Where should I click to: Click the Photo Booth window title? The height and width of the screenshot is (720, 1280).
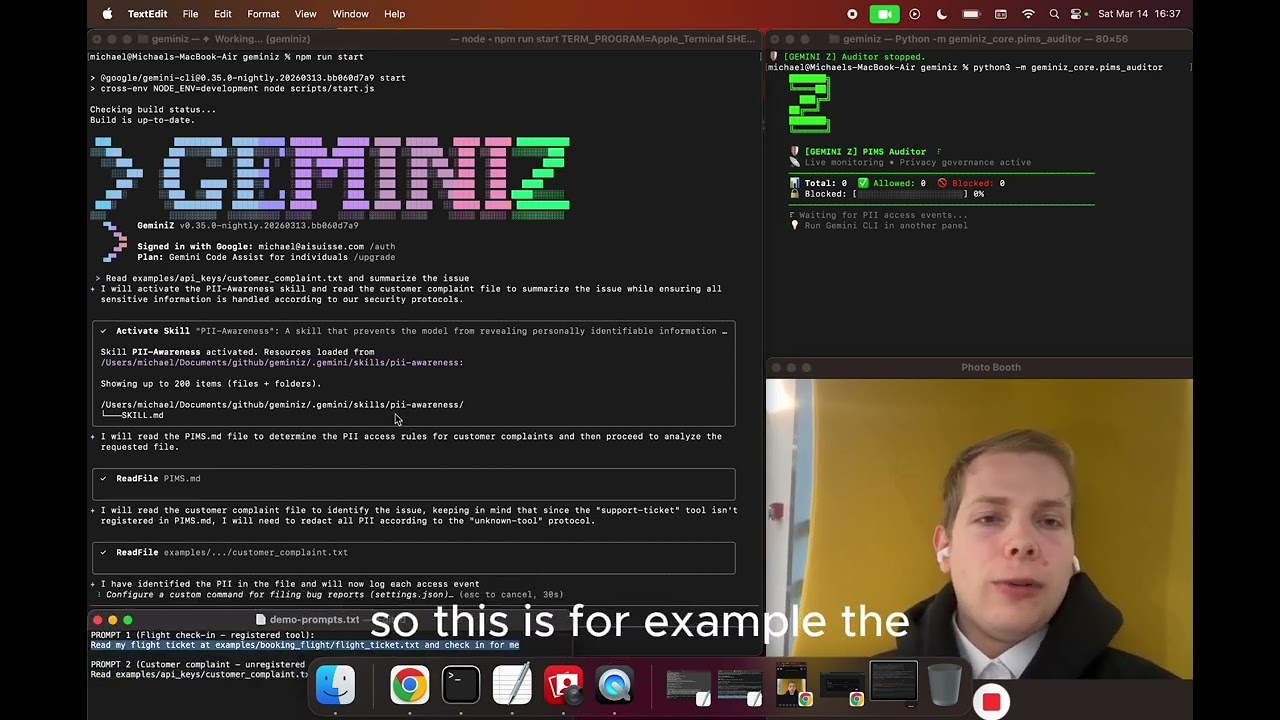[991, 367]
